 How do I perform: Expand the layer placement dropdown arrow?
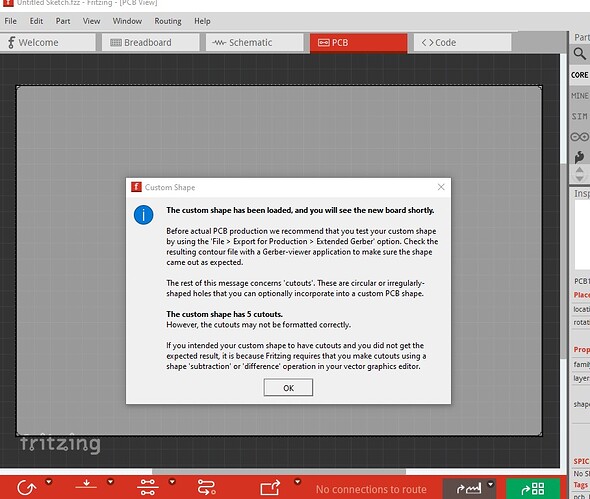click(x=110, y=482)
